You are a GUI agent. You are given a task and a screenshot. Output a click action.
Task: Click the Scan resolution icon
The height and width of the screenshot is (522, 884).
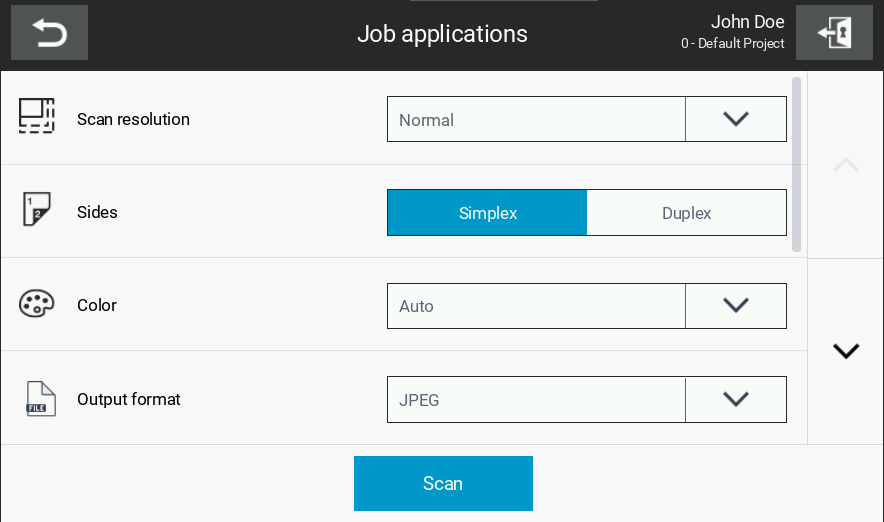click(x=37, y=116)
